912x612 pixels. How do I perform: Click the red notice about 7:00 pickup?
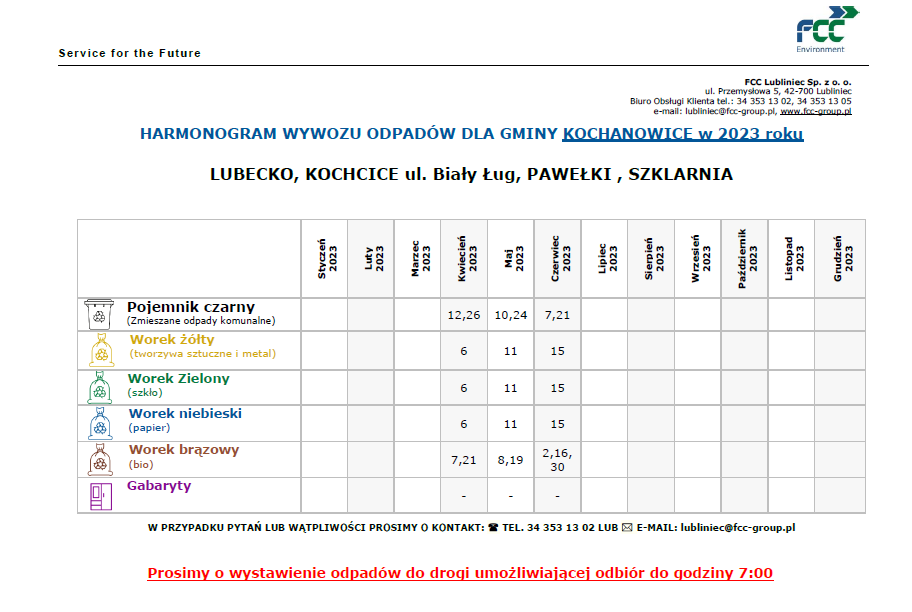tap(460, 574)
